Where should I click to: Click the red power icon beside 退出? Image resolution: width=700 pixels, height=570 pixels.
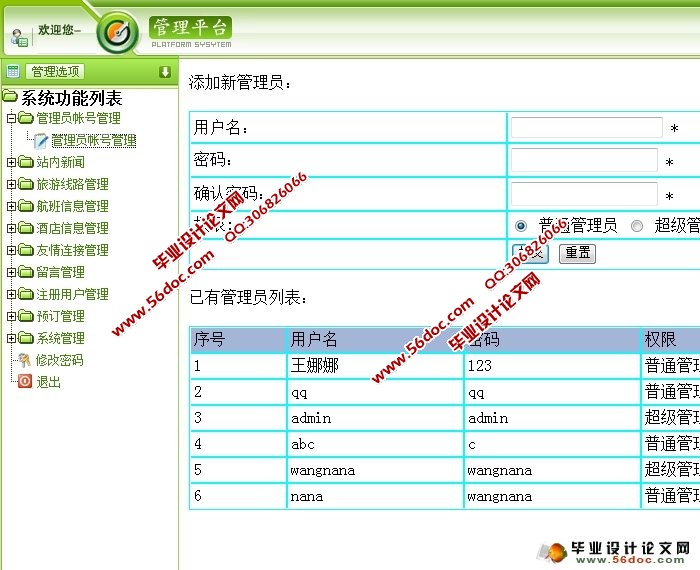pos(25,381)
